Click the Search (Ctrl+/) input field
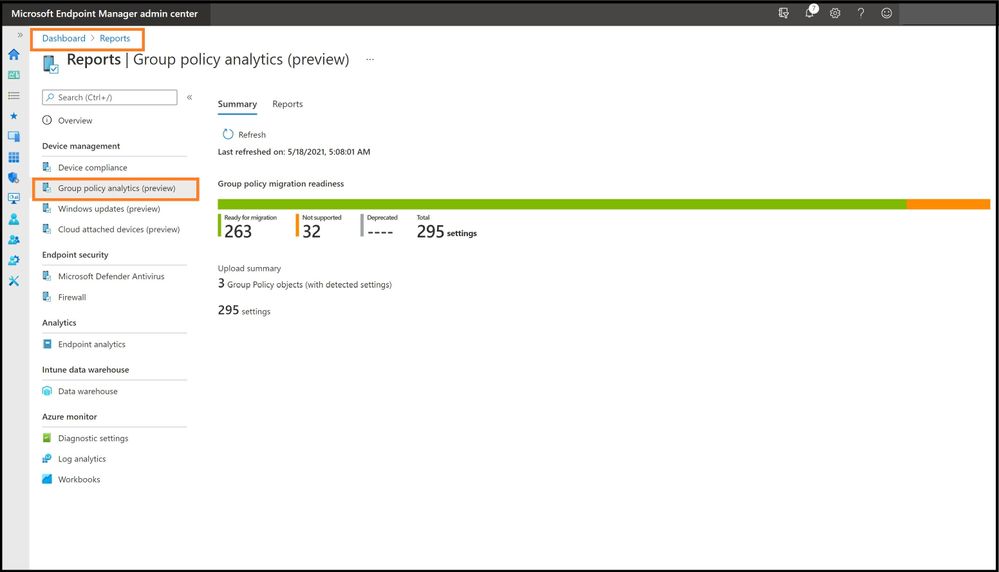 point(110,97)
